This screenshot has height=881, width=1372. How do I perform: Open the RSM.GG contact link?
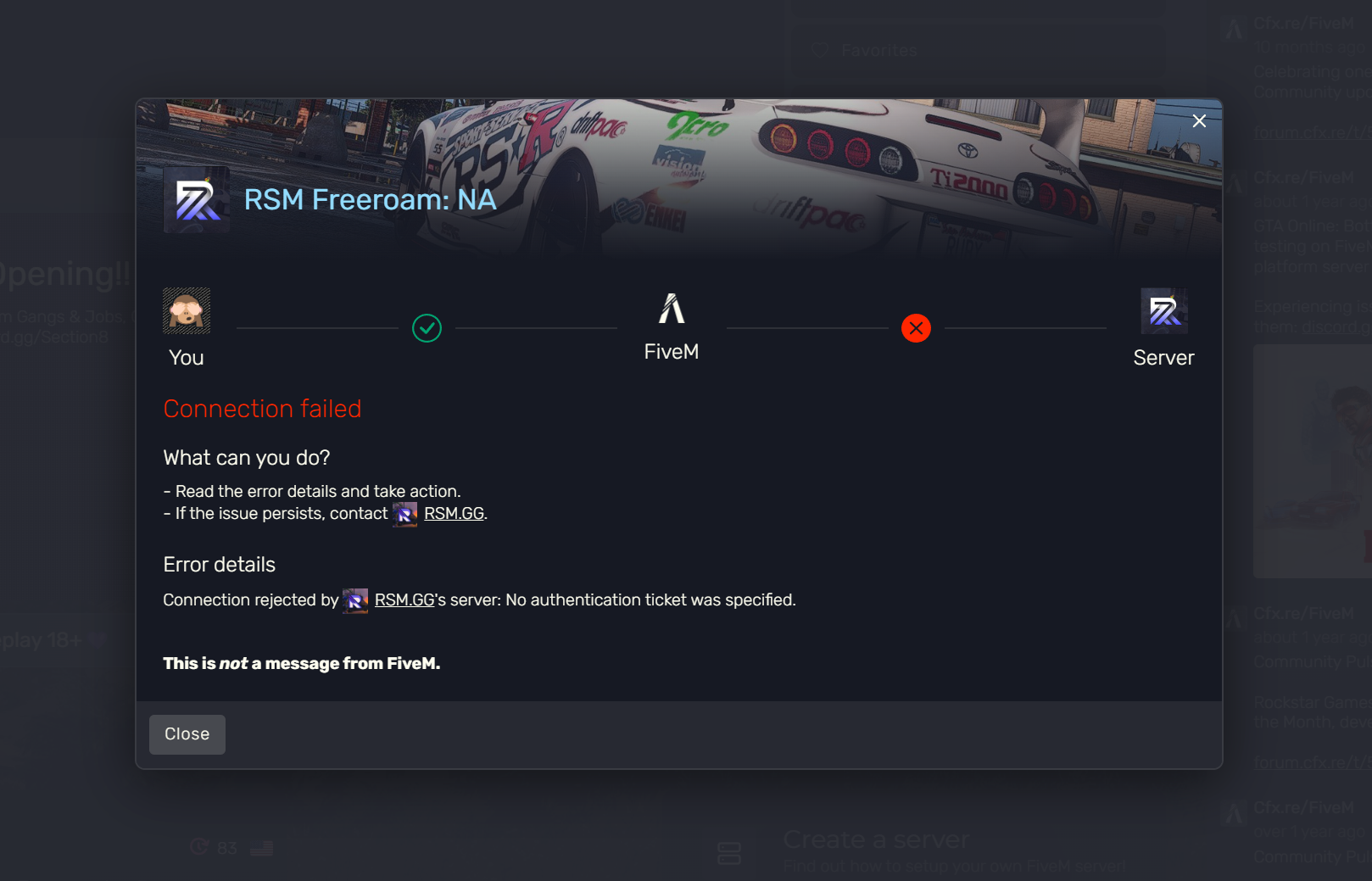point(454,514)
